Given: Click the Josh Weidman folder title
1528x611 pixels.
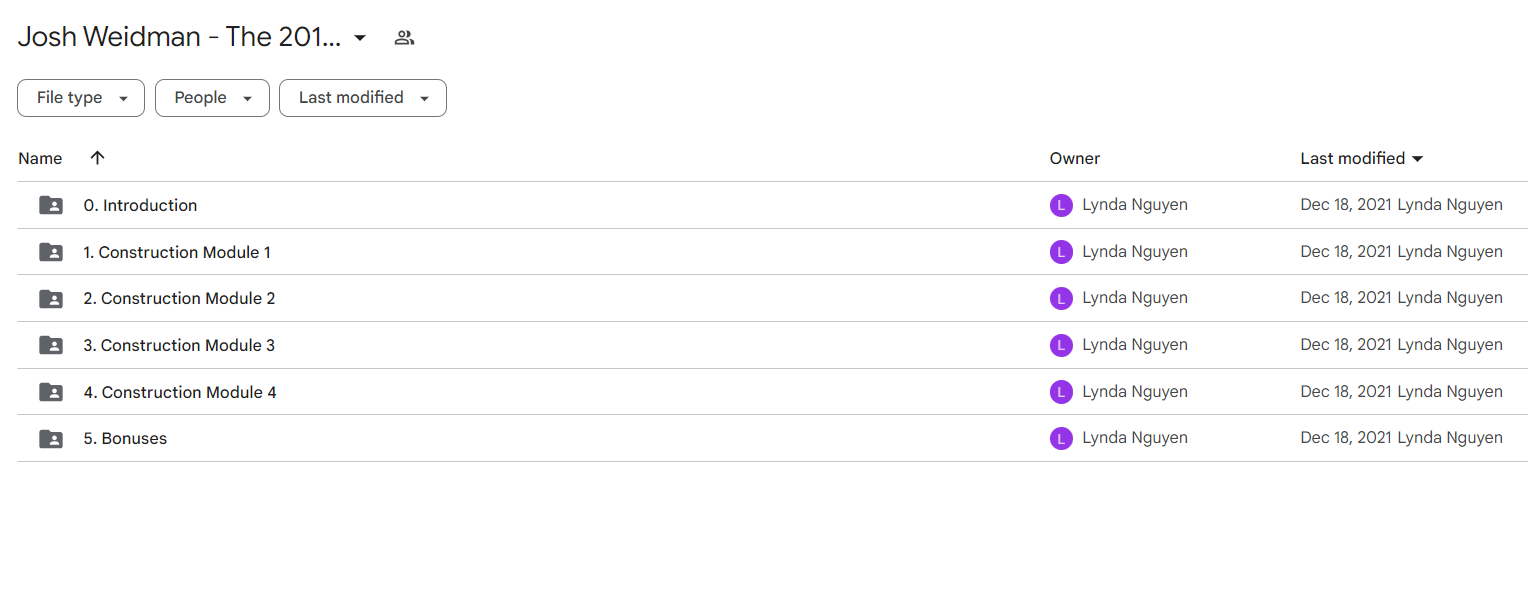Looking at the screenshot, I should coord(179,37).
